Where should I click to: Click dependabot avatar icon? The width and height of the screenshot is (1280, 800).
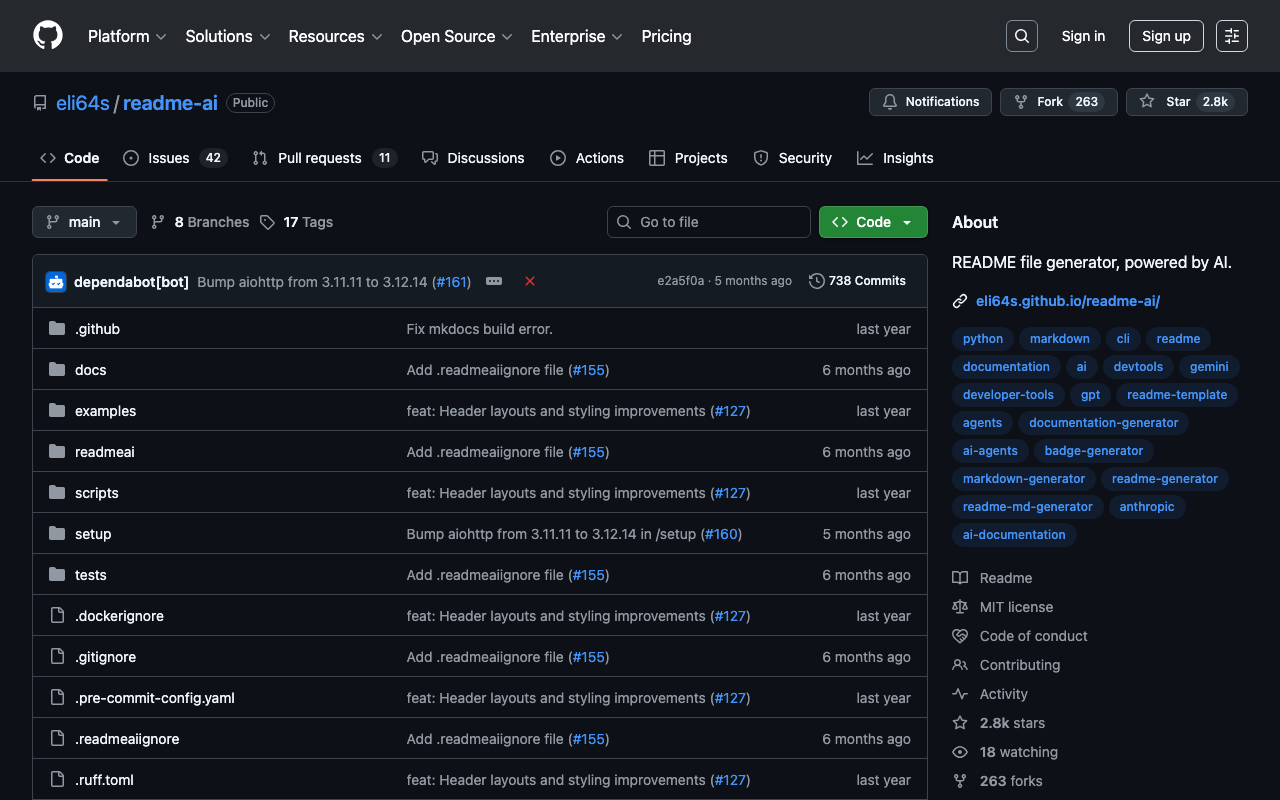tap(56, 282)
